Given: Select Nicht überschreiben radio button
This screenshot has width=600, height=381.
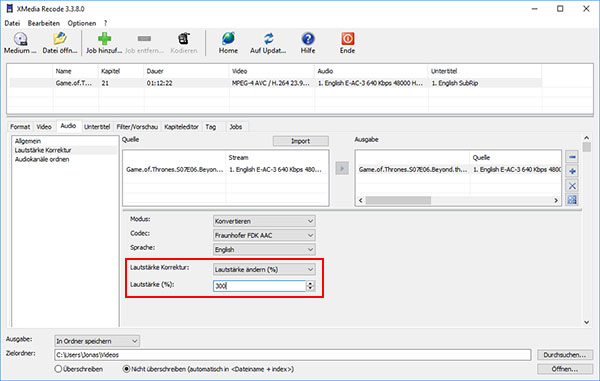Looking at the screenshot, I should (126, 369).
